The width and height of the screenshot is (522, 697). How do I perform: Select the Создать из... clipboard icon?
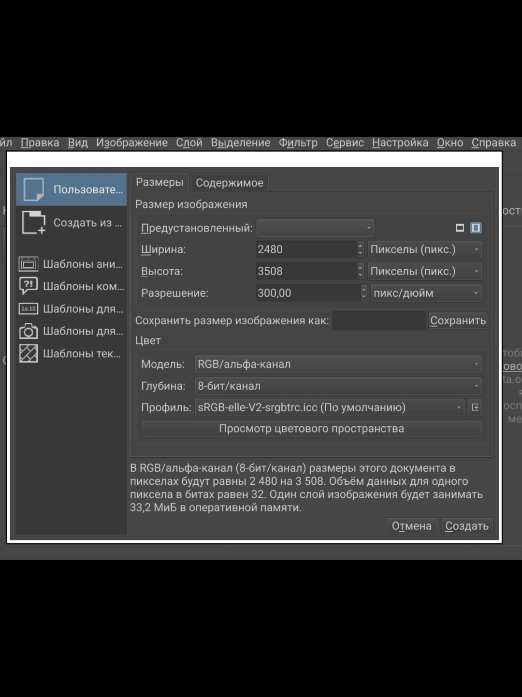click(x=34, y=223)
